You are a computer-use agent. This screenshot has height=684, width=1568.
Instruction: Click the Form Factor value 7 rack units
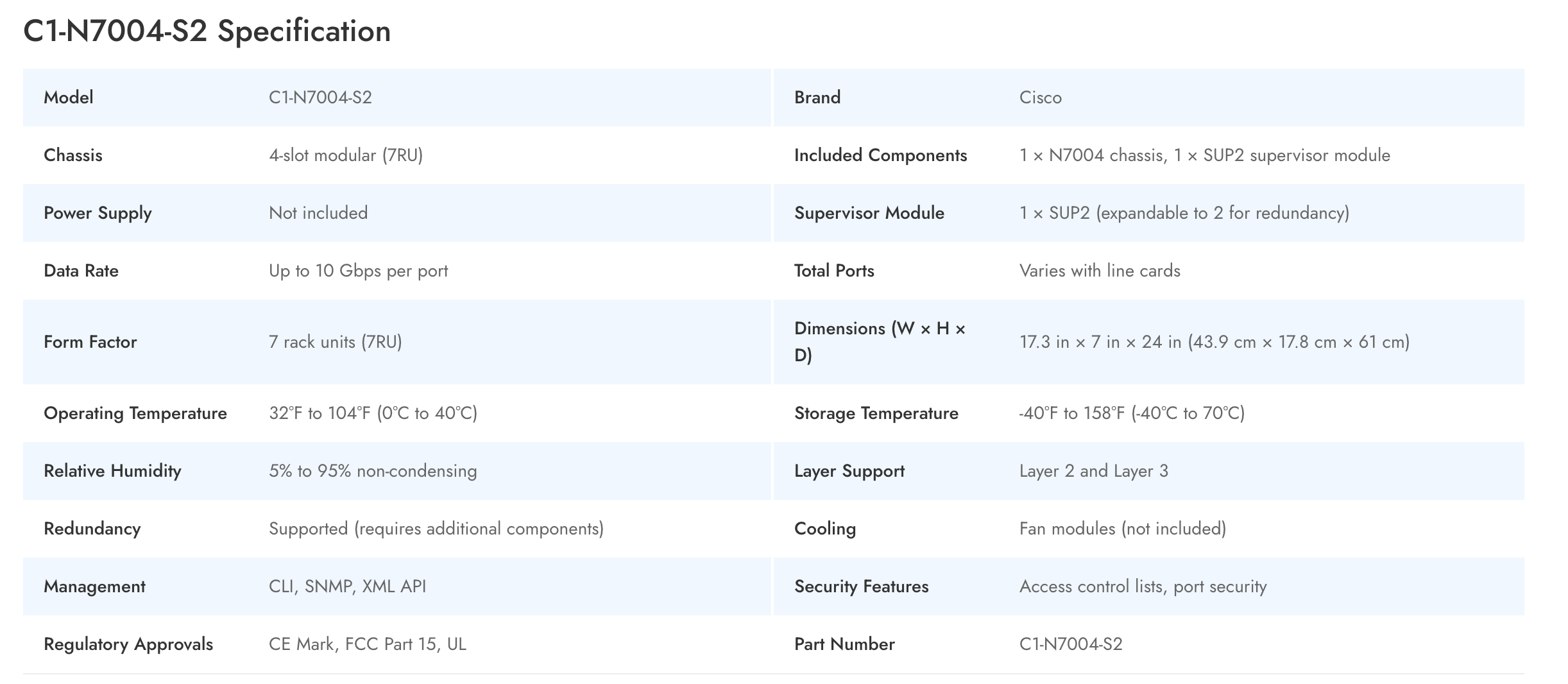(335, 342)
